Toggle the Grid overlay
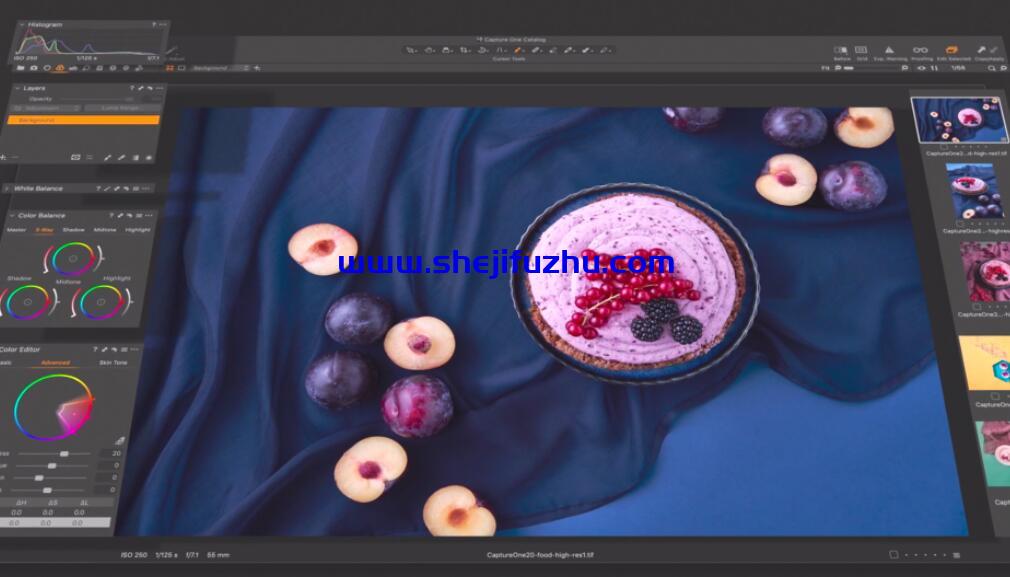 point(861,50)
